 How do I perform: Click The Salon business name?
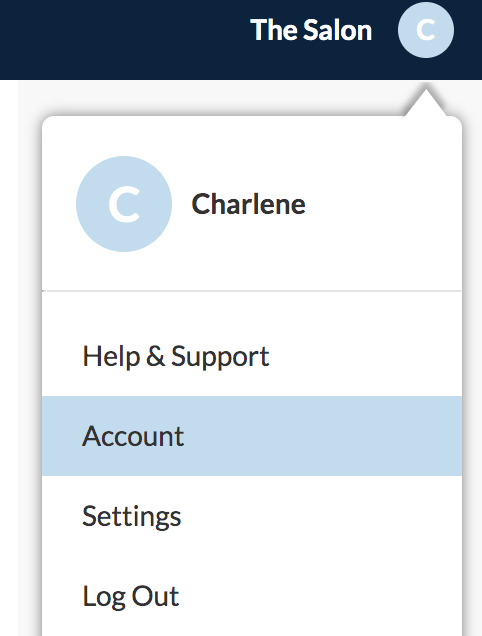pyautogui.click(x=311, y=30)
